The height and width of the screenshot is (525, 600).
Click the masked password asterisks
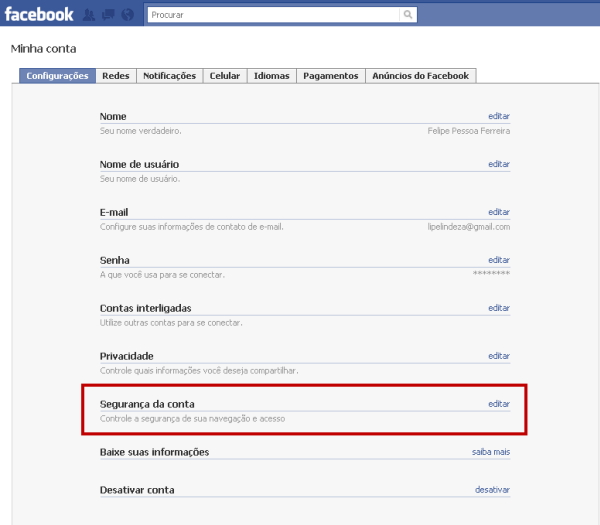tap(491, 273)
